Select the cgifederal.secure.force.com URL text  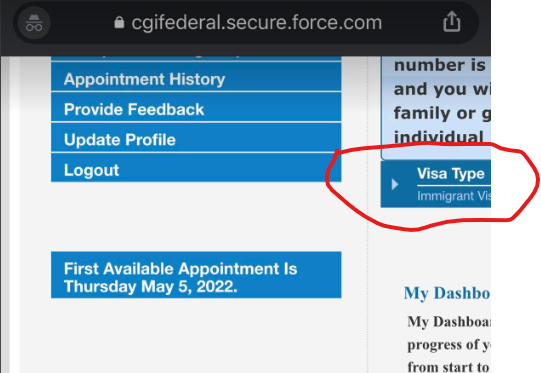257,23
